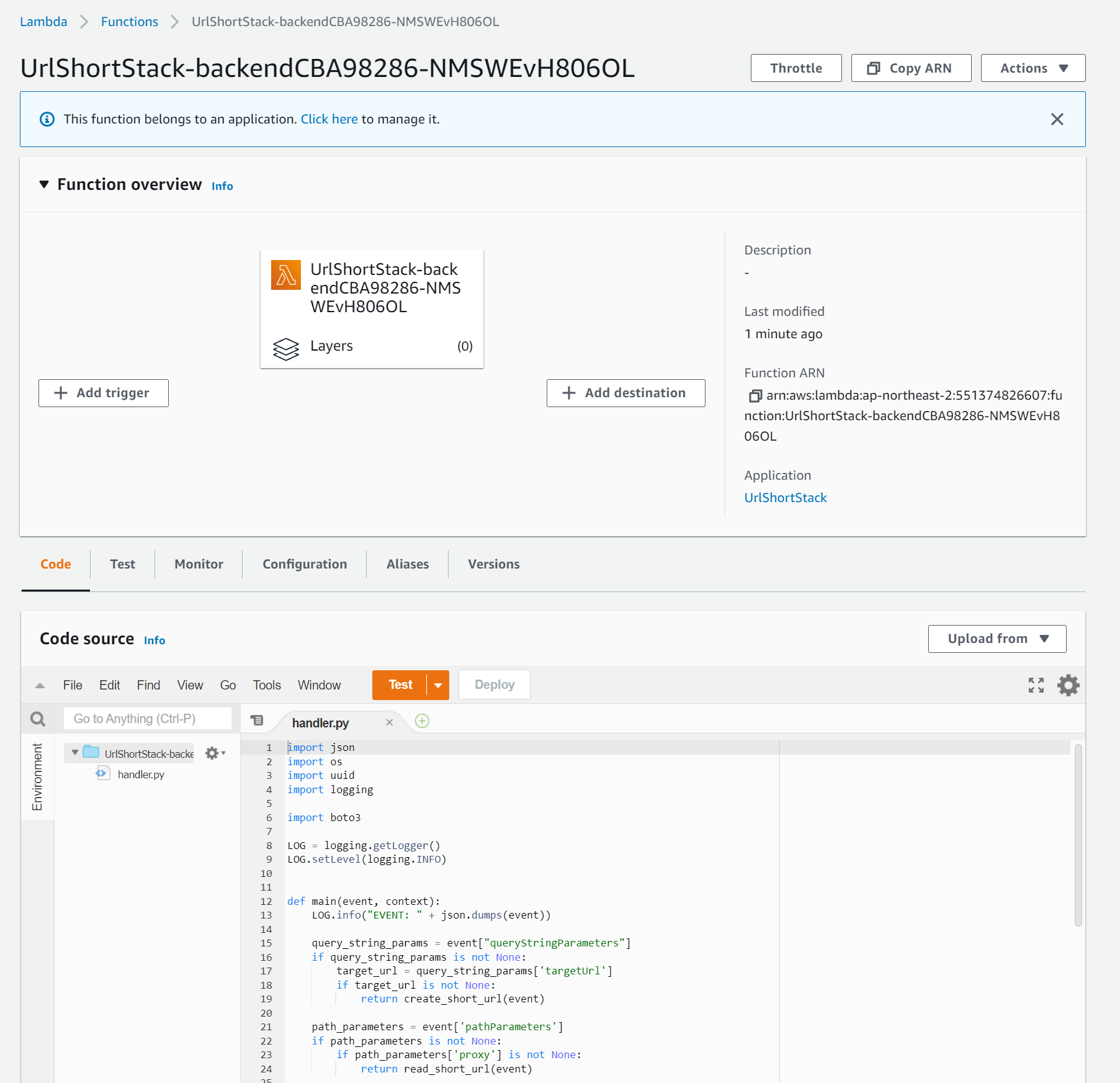Click the Throttle button

pyautogui.click(x=796, y=68)
